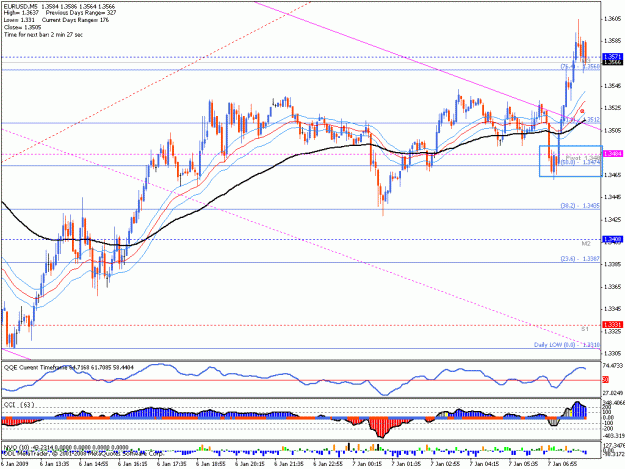Click the 1.3465 price axis label

[613, 175]
